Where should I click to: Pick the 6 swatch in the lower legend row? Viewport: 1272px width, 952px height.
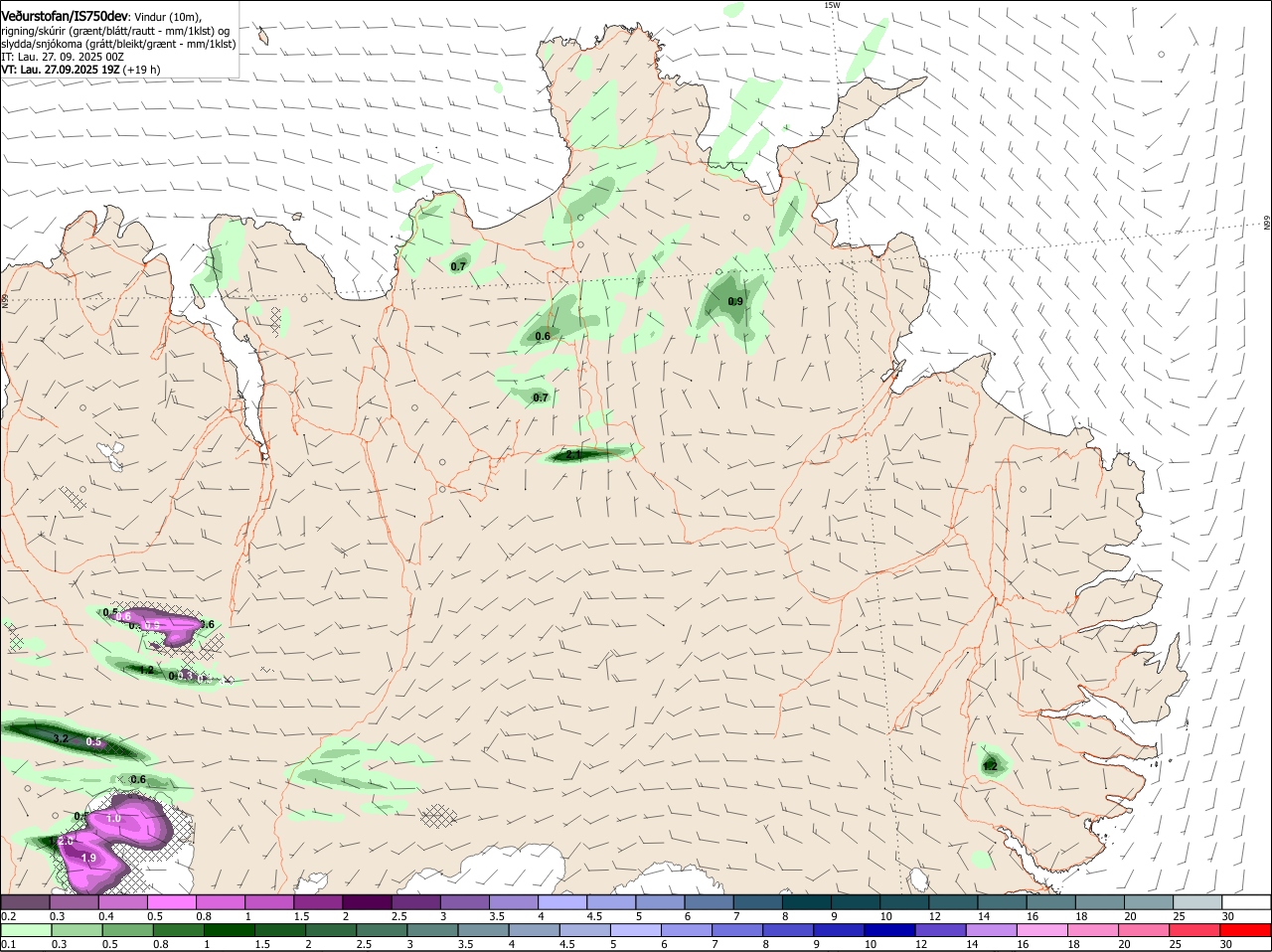click(688, 930)
